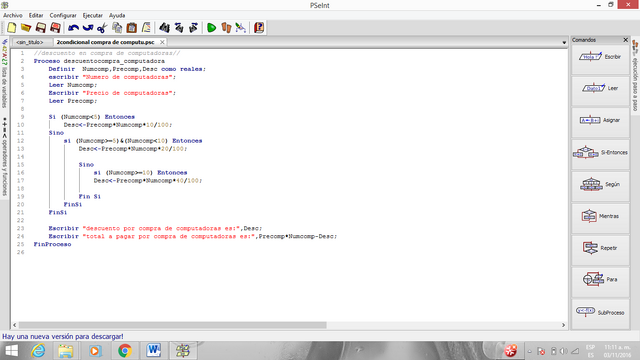Click the Proceso descuentocompra_computadora line
Screen dimensions: 640x360
pyautogui.click(x=99, y=61)
